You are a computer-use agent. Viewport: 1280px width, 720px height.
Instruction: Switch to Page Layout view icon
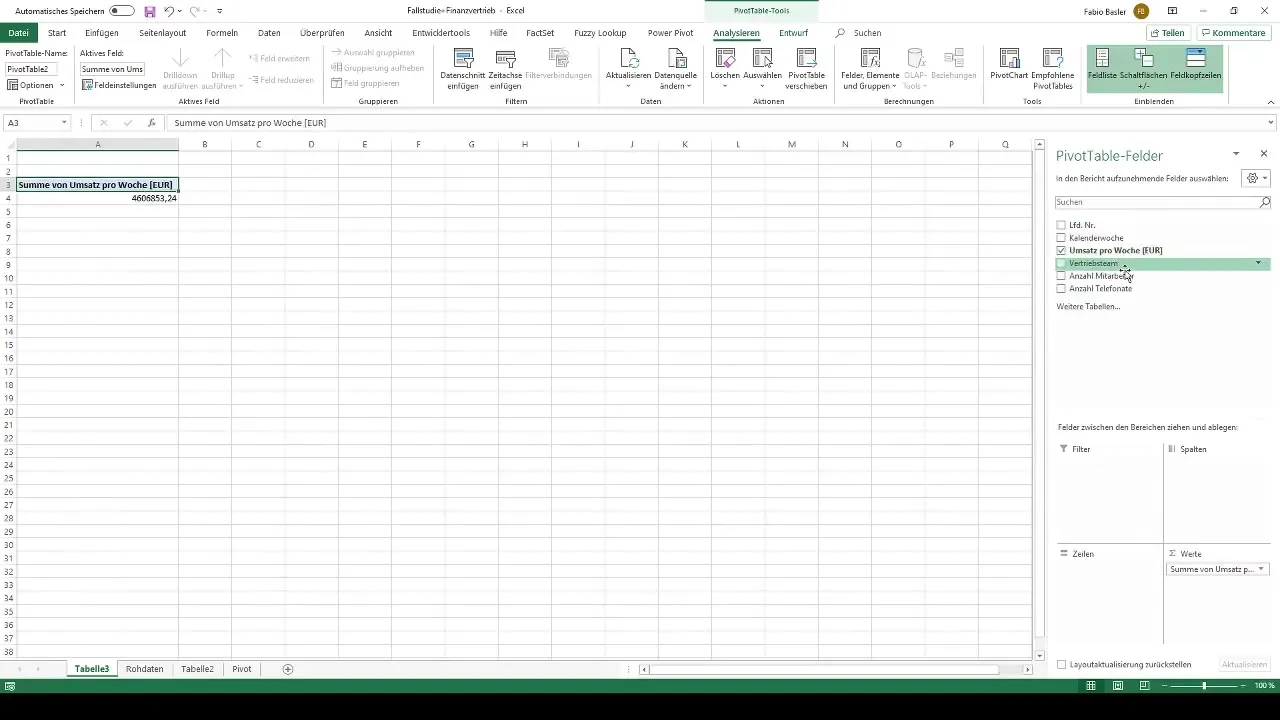[1118, 686]
